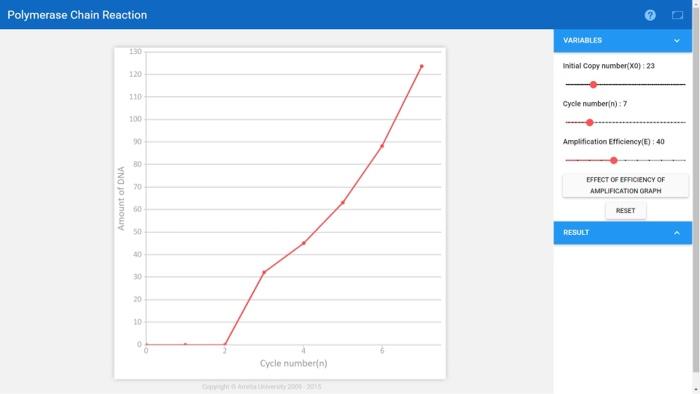
Task: Click the RESET button
Action: pos(625,211)
